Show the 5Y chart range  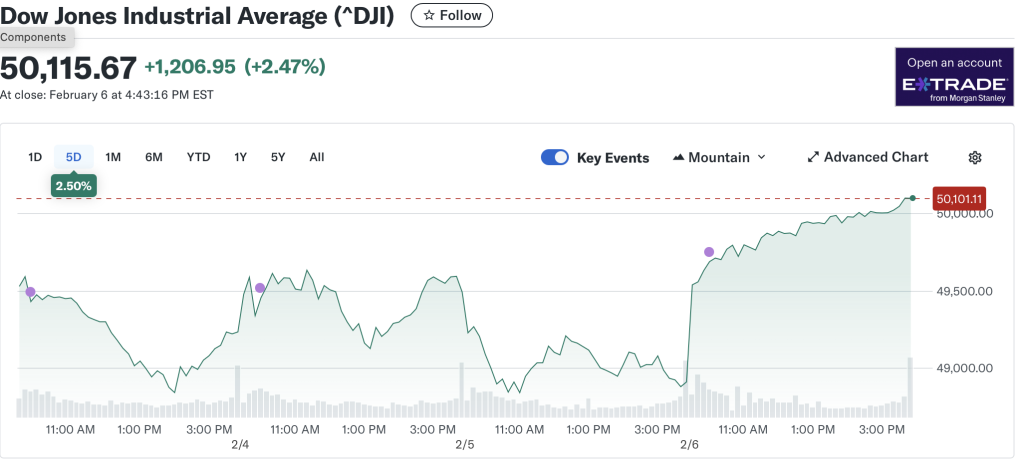[x=278, y=157]
